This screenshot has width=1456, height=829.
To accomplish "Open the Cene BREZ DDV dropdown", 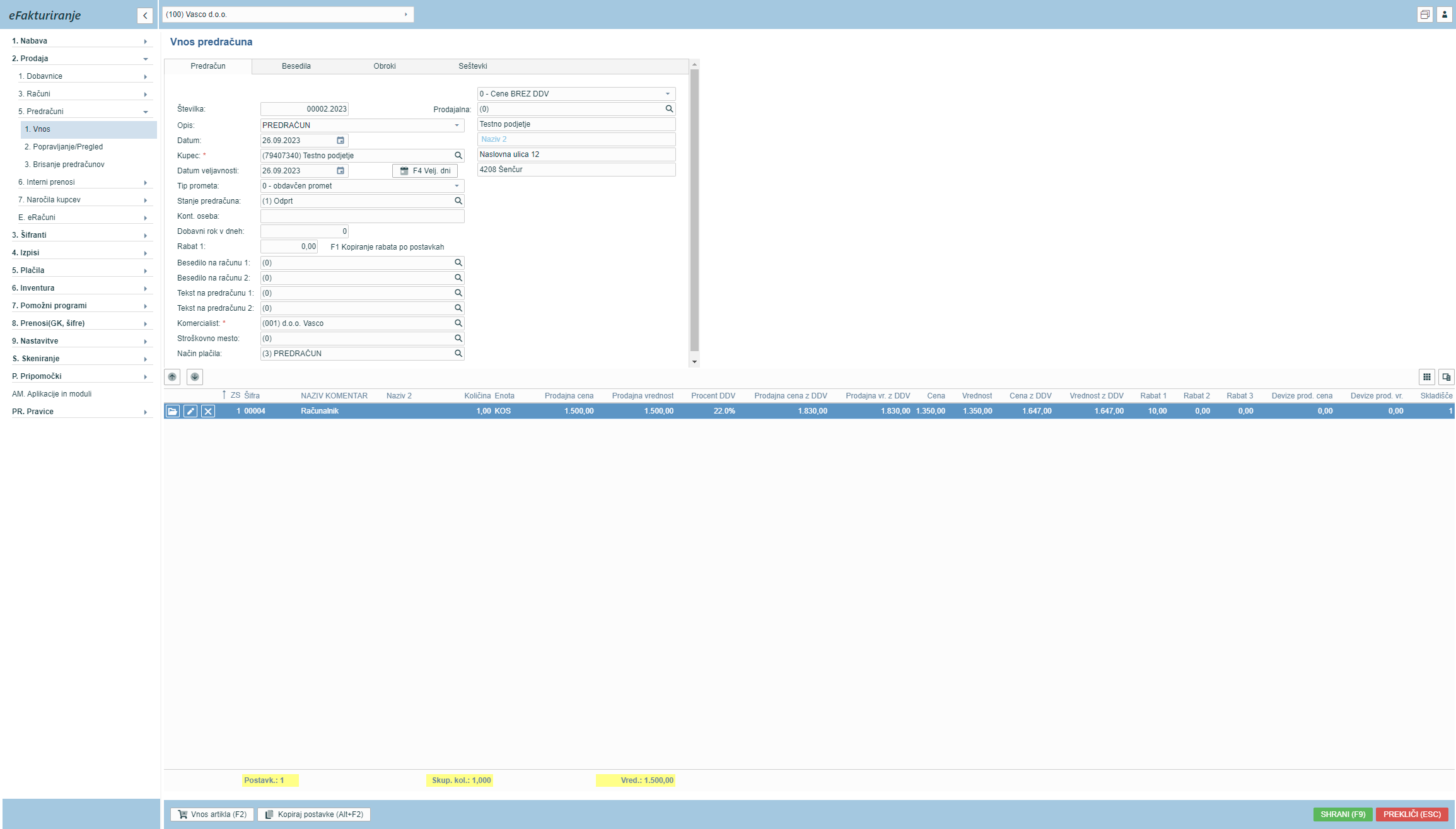I will (668, 94).
